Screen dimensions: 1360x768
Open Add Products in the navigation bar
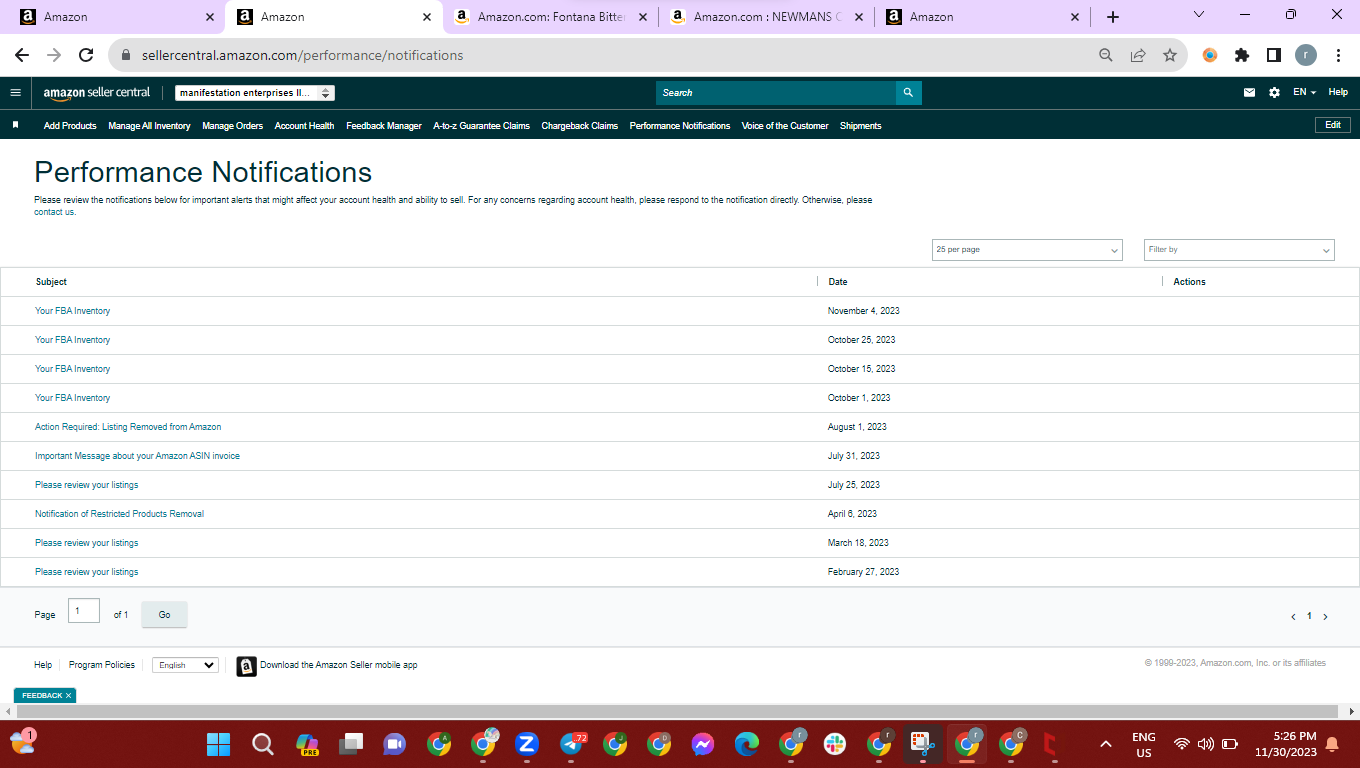(70, 126)
